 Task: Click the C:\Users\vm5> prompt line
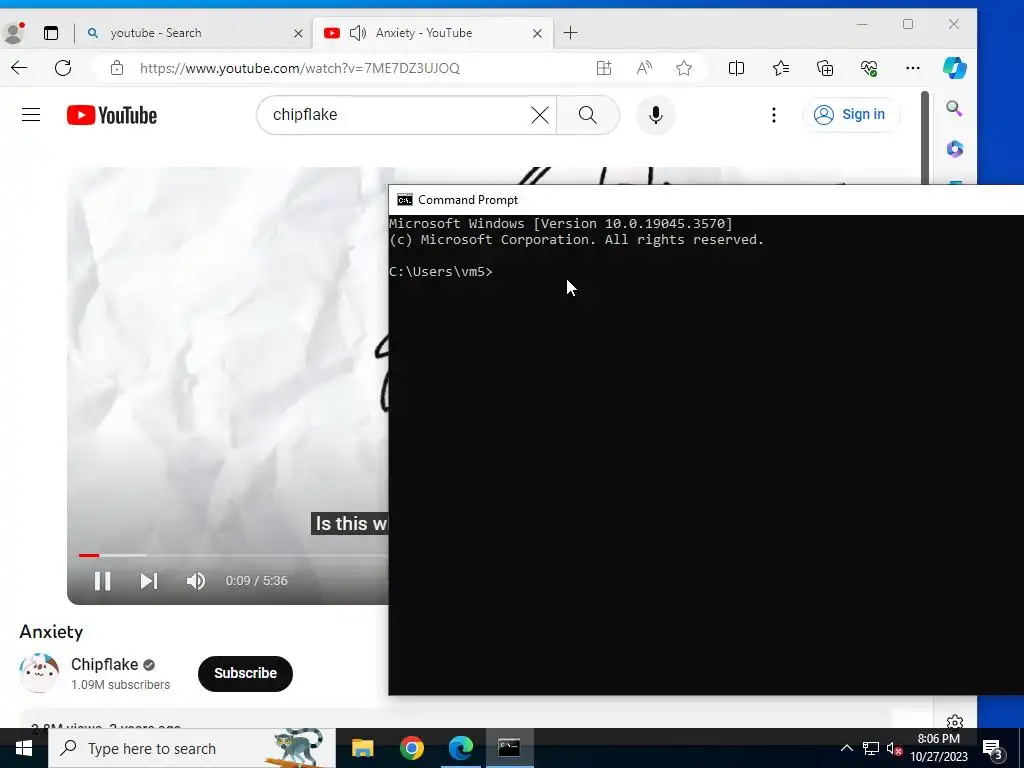(x=441, y=272)
